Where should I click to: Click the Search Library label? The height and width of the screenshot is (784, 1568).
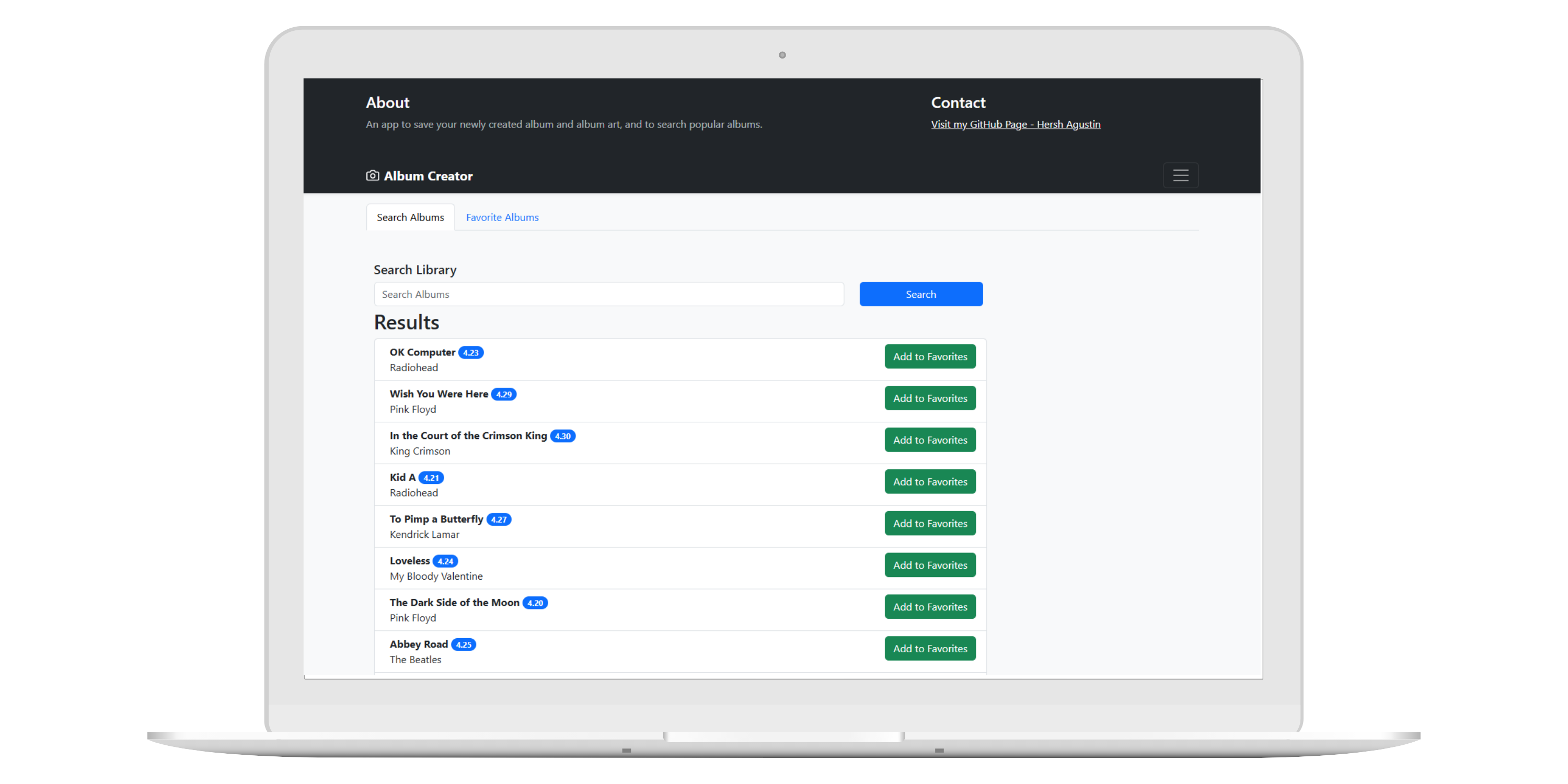415,270
